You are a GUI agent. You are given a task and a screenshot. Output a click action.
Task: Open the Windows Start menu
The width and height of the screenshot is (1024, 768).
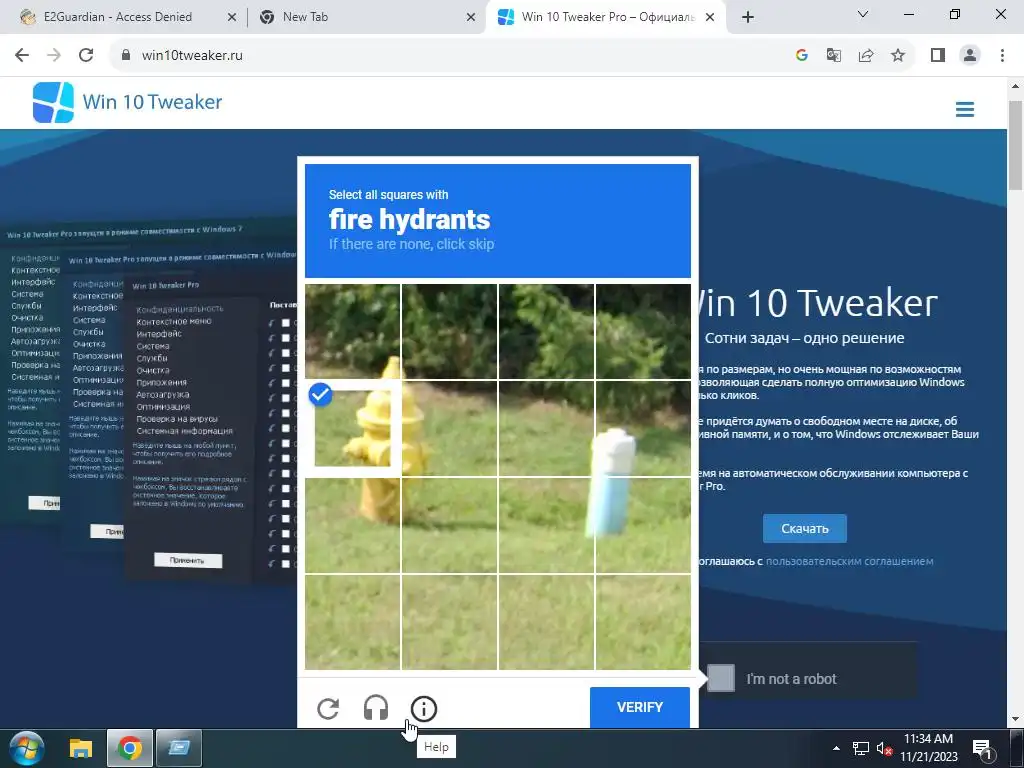[26, 748]
